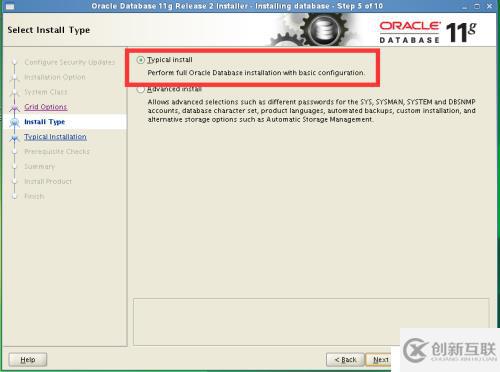Click the empty message box area
Image resolution: width=500 pixels, height=372 pixels.
[311, 322]
